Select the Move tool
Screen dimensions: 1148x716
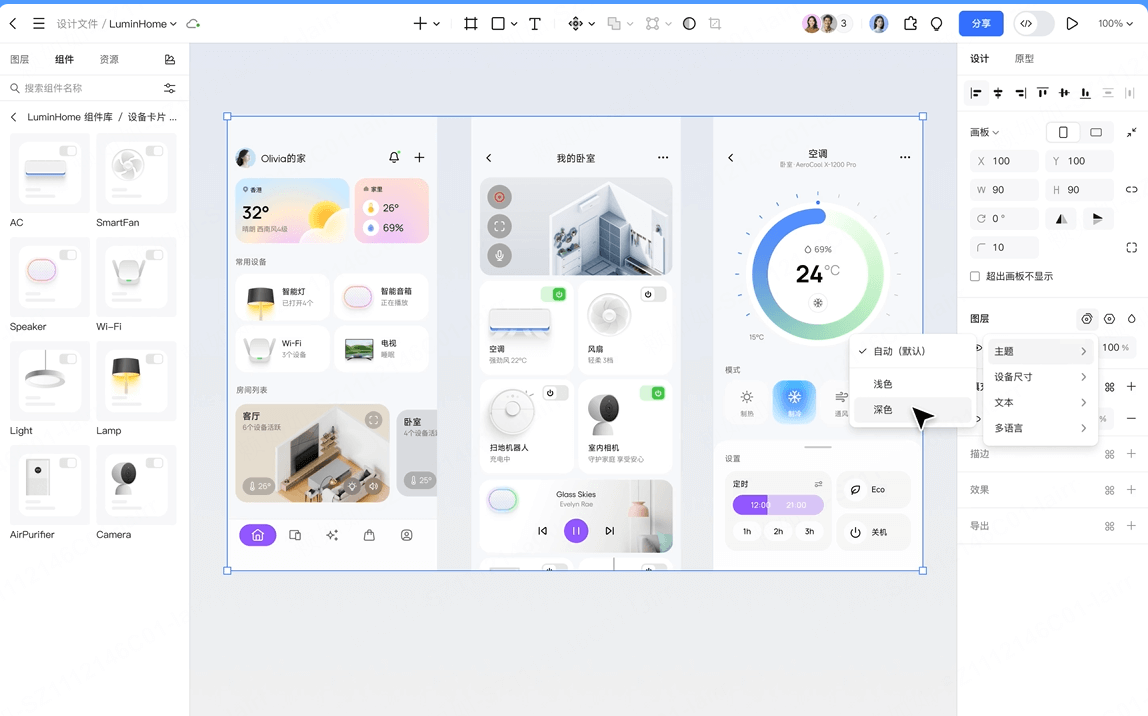point(575,22)
